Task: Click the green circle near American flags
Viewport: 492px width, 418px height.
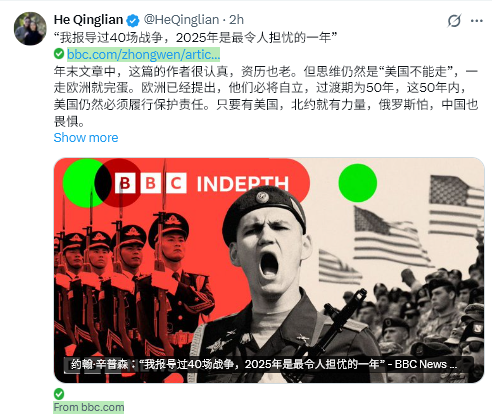Action: point(358,183)
